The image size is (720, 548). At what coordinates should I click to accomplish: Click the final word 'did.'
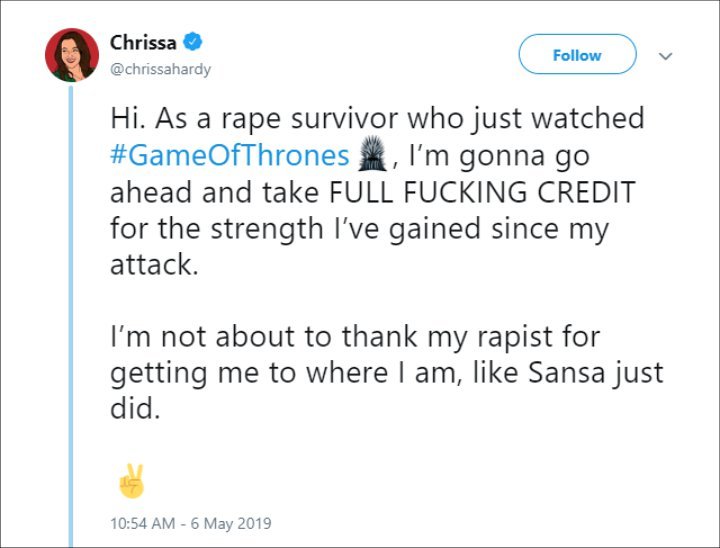[x=135, y=408]
